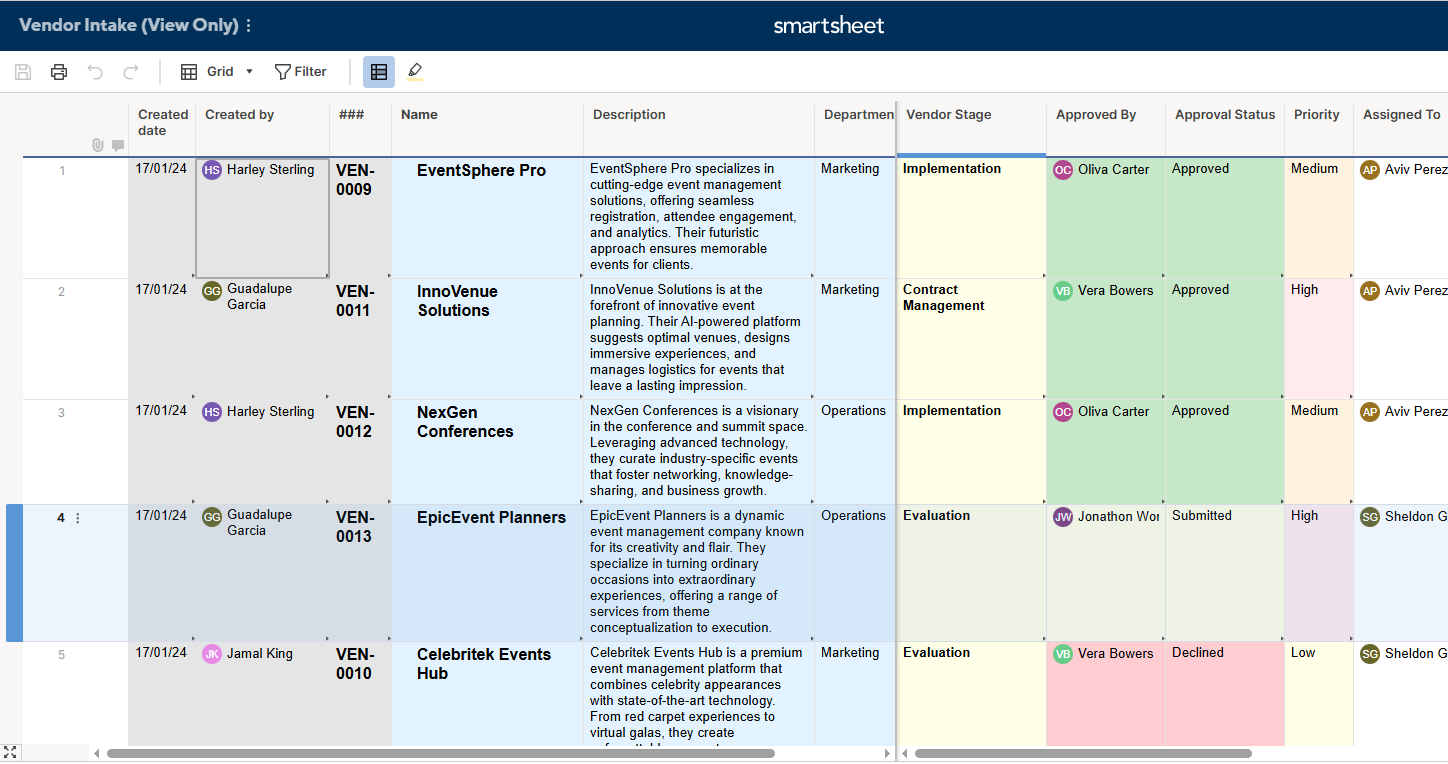Click the VEN-0009 ID cell

[x=360, y=218]
